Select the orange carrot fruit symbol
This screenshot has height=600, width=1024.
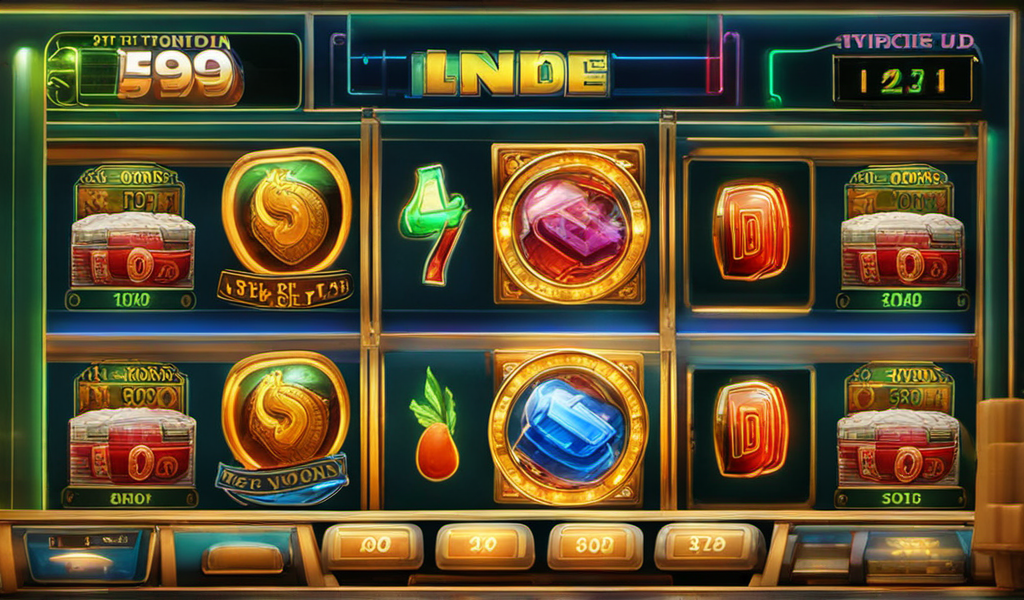(x=434, y=424)
